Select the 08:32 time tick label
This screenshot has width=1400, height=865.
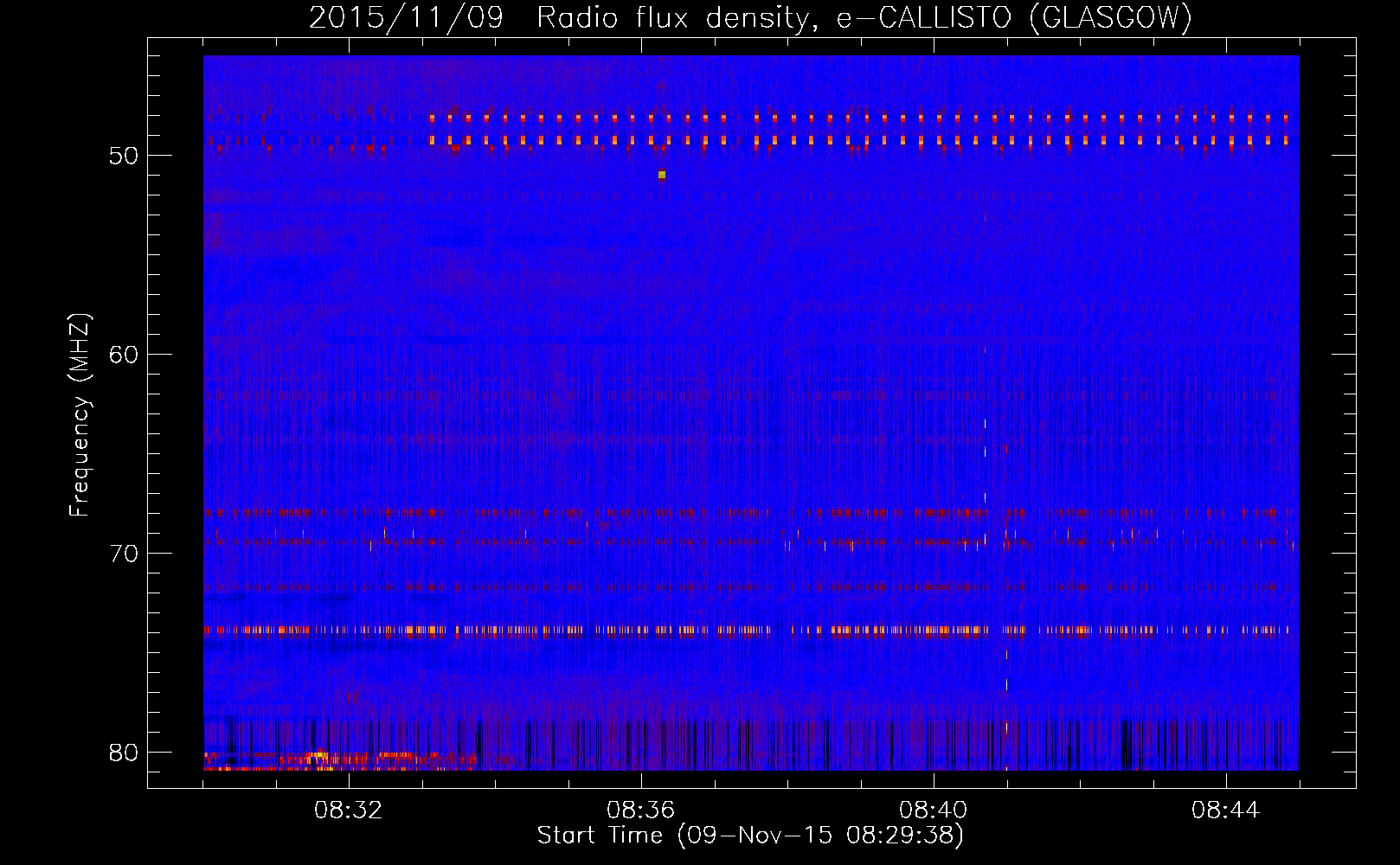tap(349, 811)
